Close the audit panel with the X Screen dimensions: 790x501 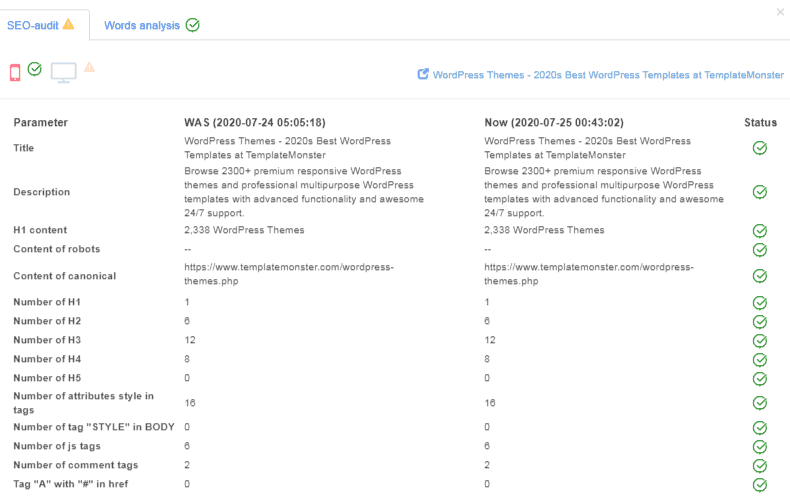780,12
